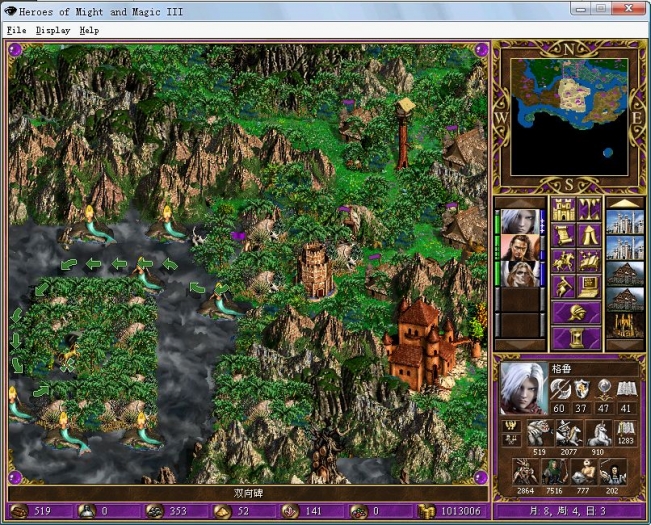651x525 pixels.
Task: Click the crystal resource icon showing 141
Action: [x=290, y=511]
